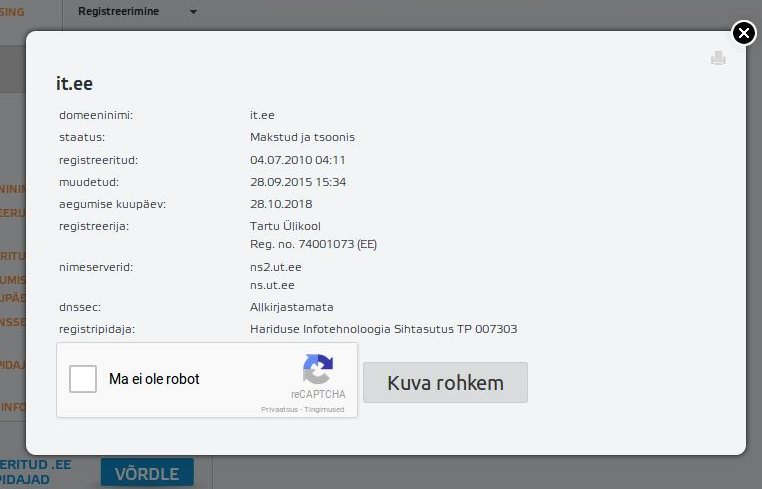Click the 'VÕRDLE' button behind the popup
Viewport: 762px width, 489px height.
[x=147, y=473]
